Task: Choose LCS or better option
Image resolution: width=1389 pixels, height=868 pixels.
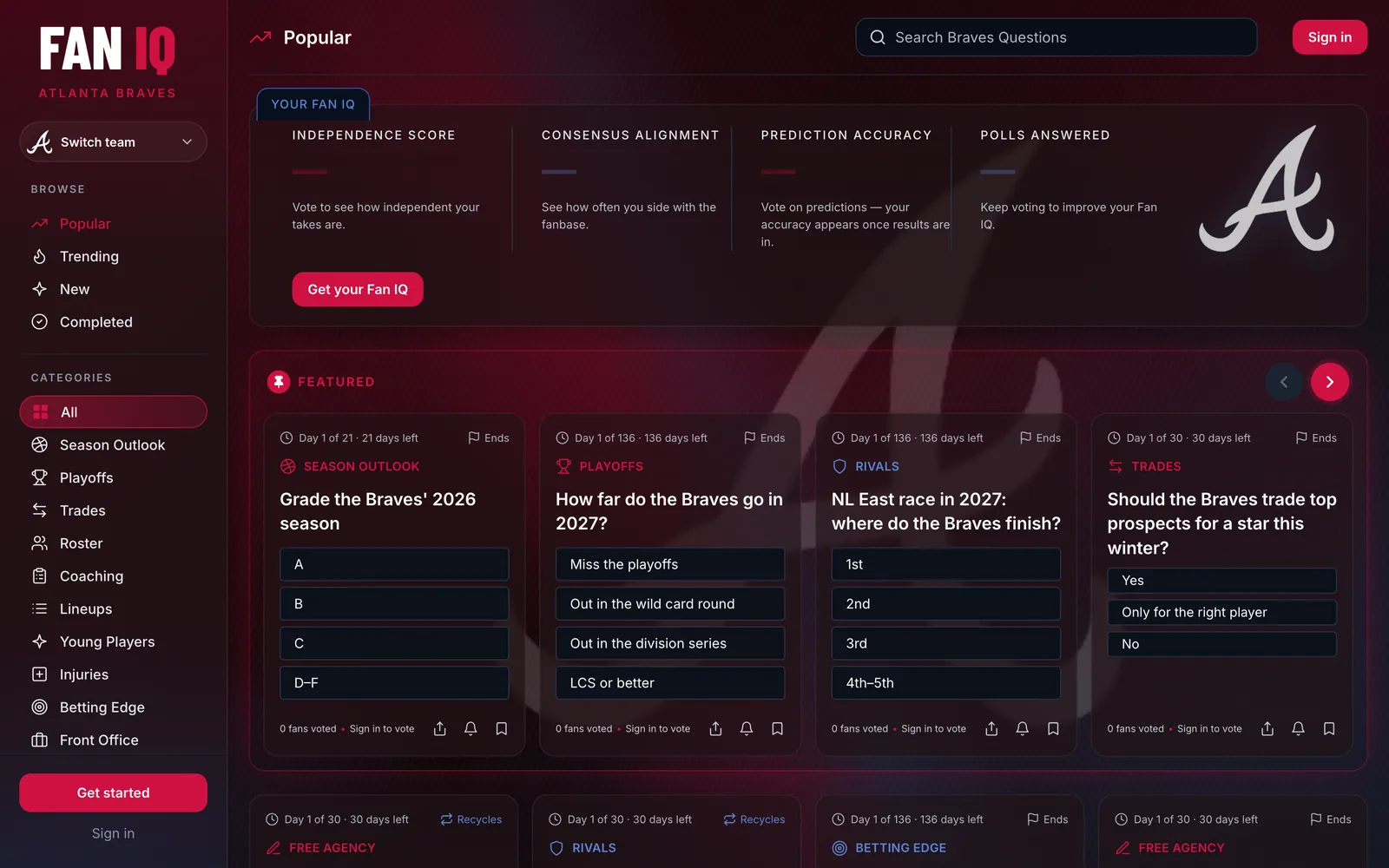Action: [x=670, y=683]
